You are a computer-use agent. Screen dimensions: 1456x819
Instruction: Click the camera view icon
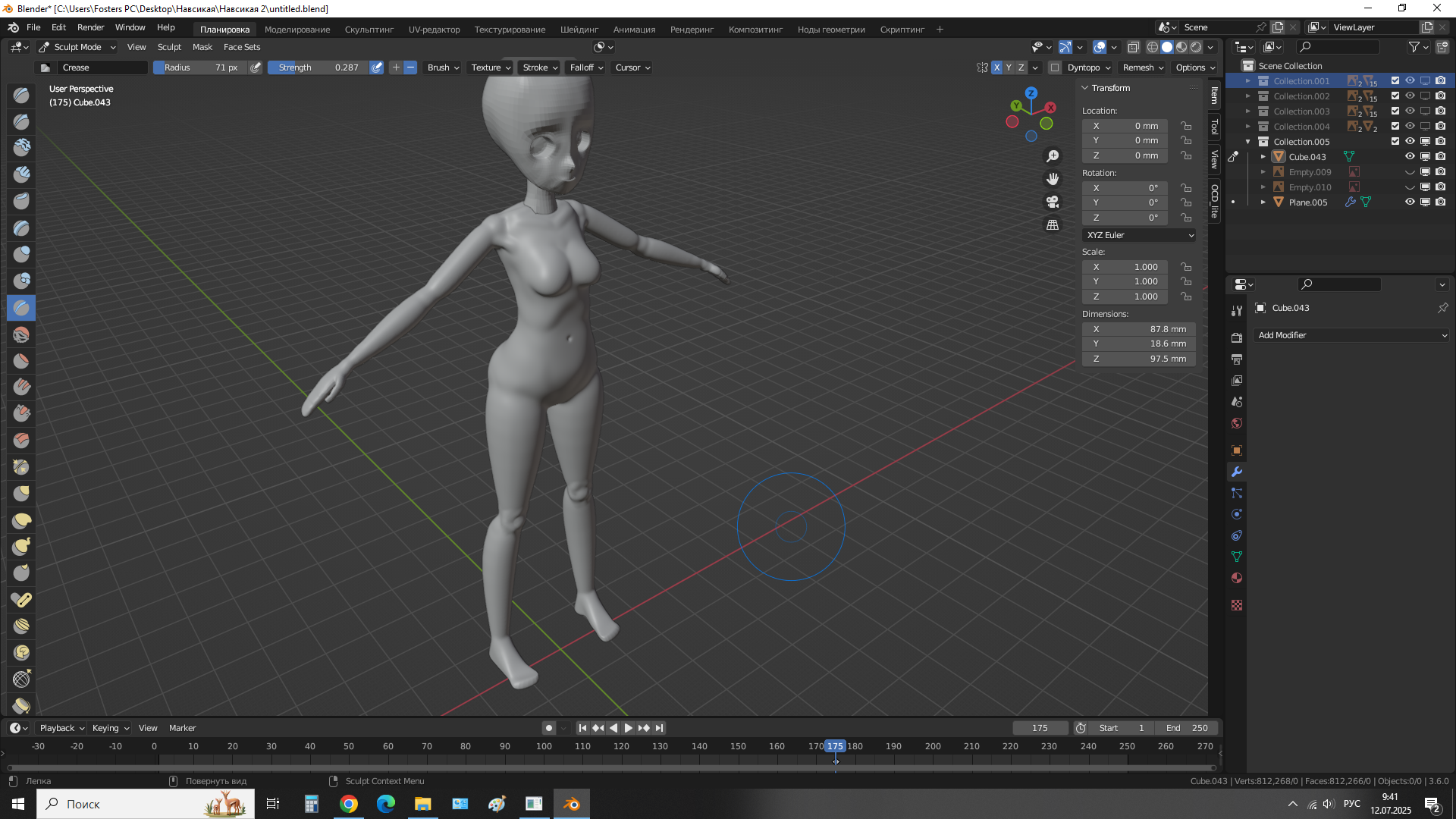click(x=1053, y=202)
